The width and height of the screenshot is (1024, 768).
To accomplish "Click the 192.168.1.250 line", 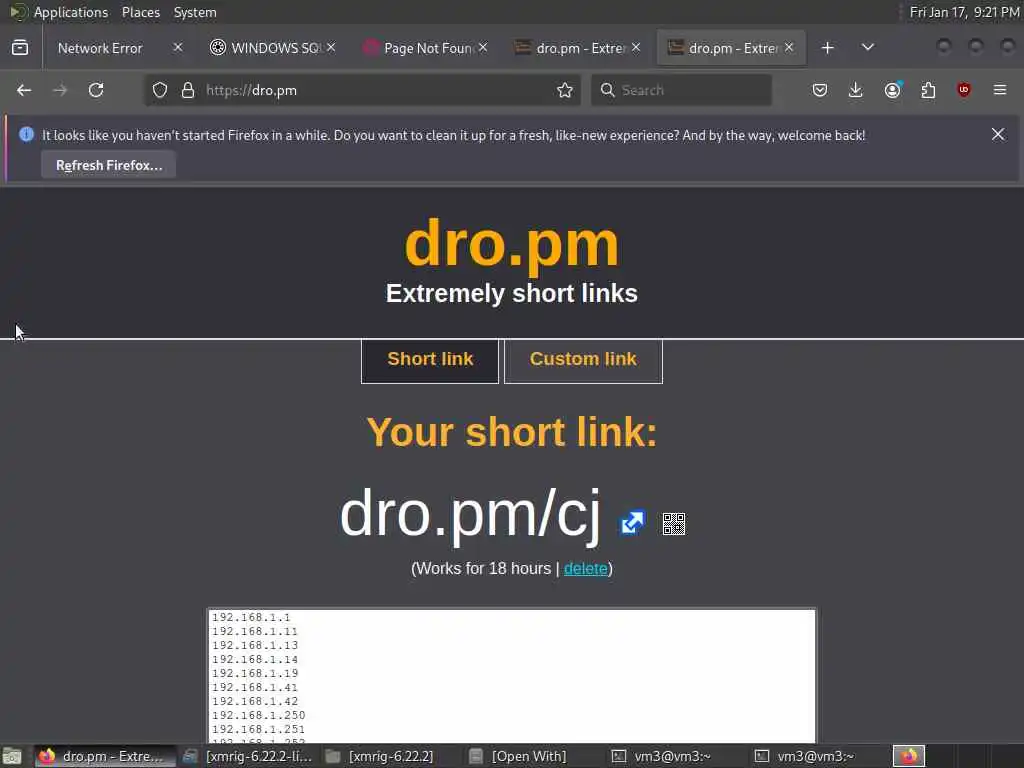I will click(259, 715).
